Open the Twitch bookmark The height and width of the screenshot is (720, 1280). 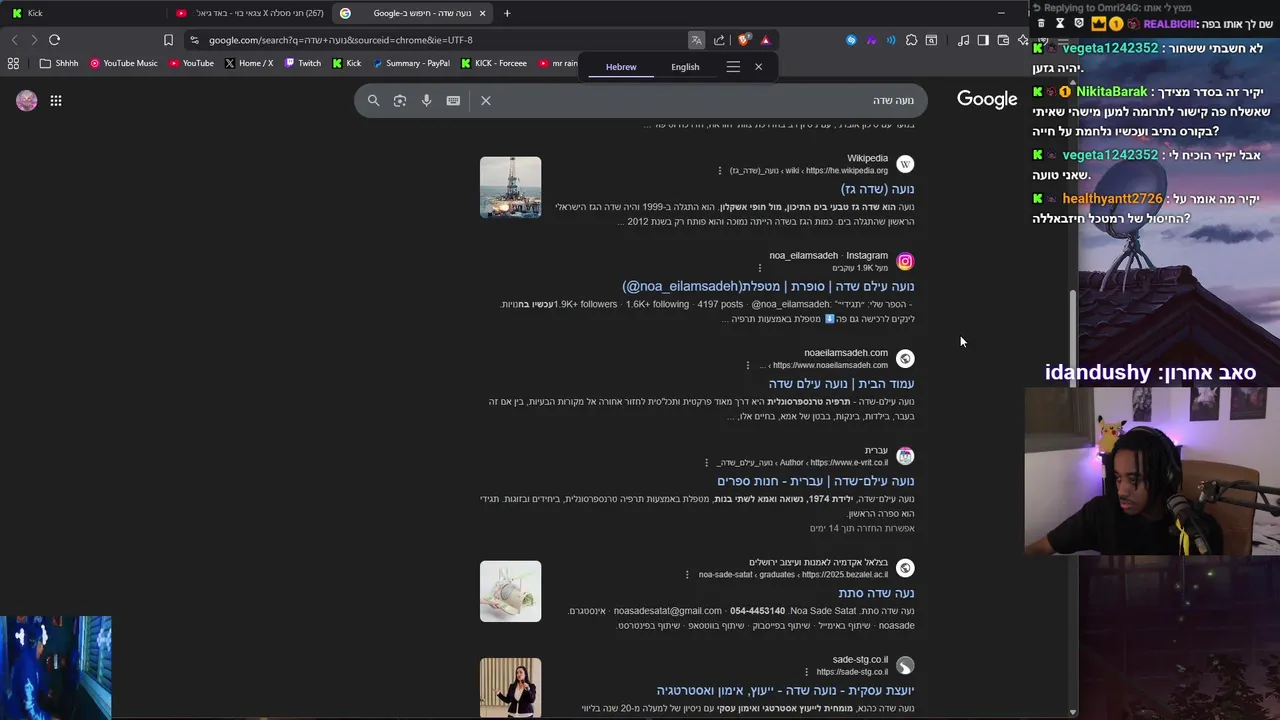303,63
